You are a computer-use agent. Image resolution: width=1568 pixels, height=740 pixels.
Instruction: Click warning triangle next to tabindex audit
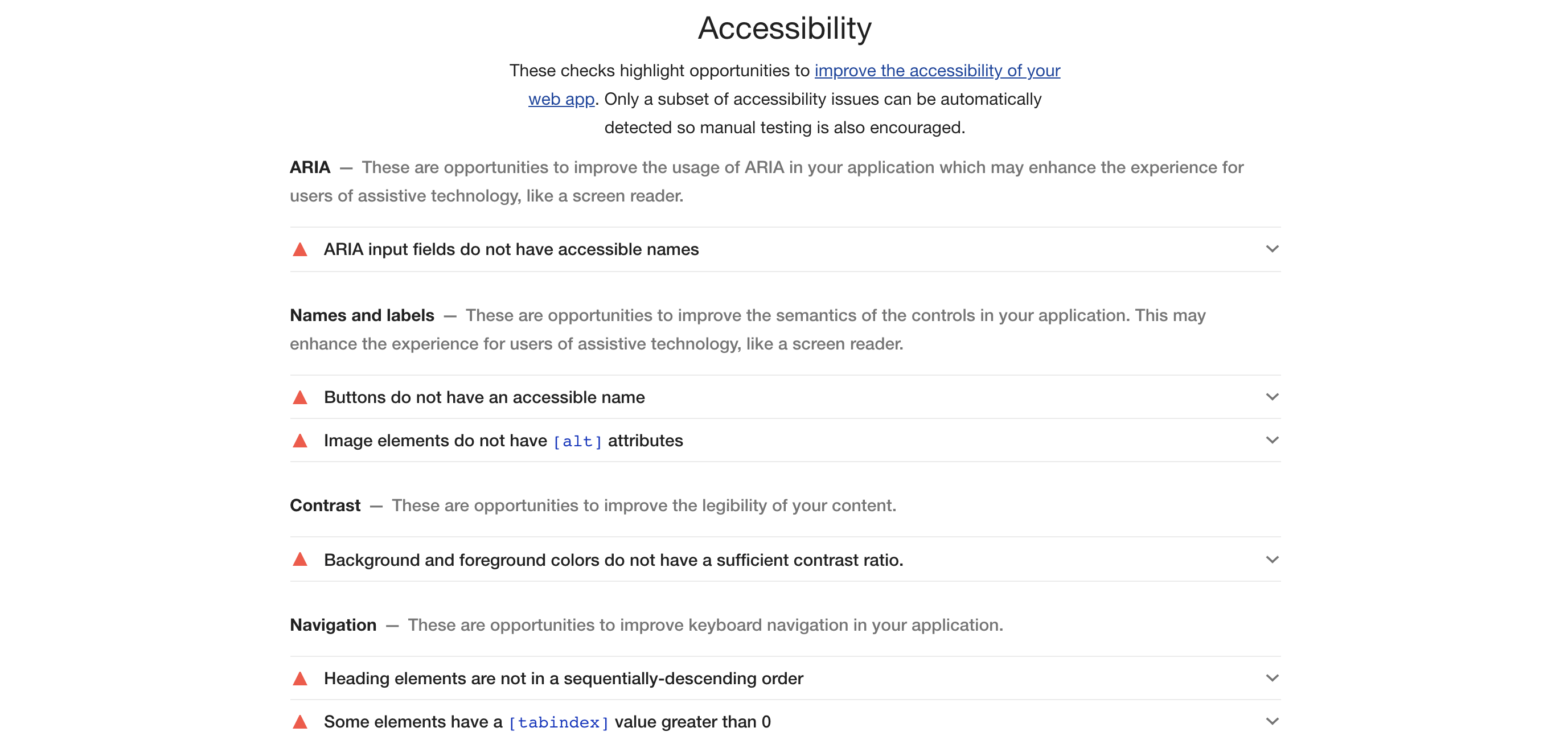click(x=300, y=722)
